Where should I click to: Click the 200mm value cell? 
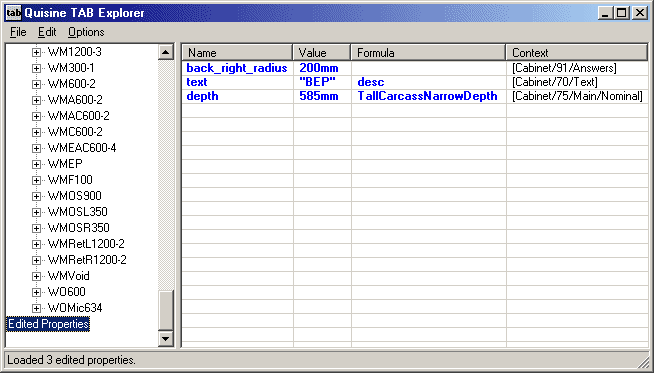click(322, 68)
